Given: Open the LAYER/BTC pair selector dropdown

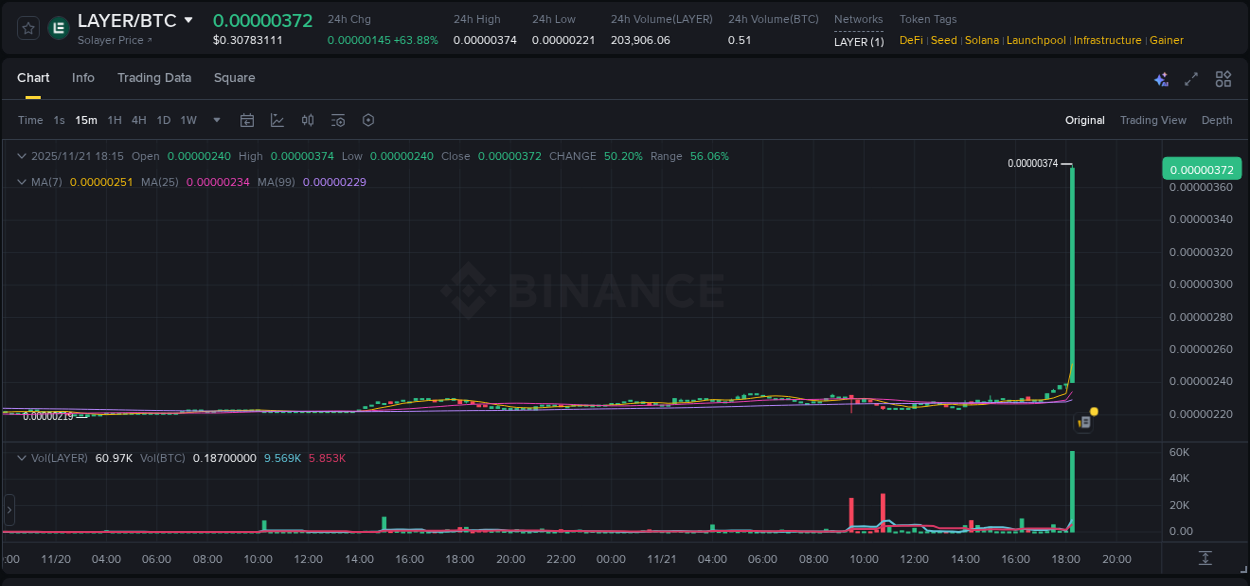Looking at the screenshot, I should click(190, 20).
